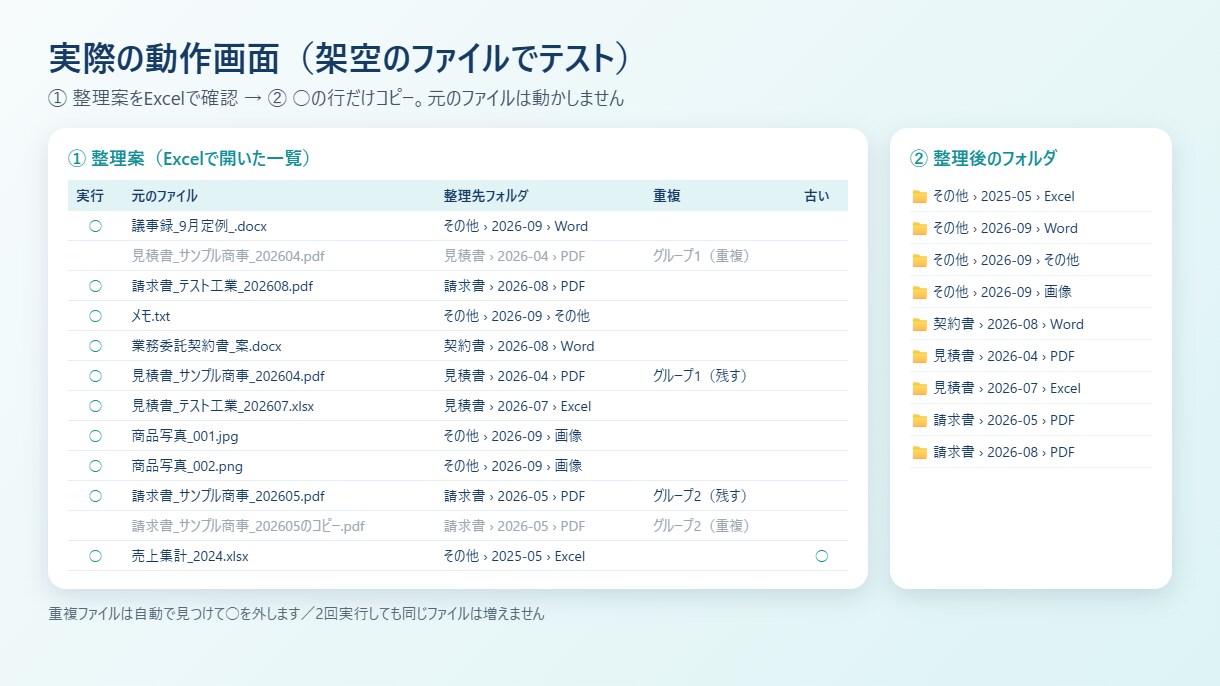Click the folder icon for 請求書 › 2026-08 › PDF

(x=919, y=453)
